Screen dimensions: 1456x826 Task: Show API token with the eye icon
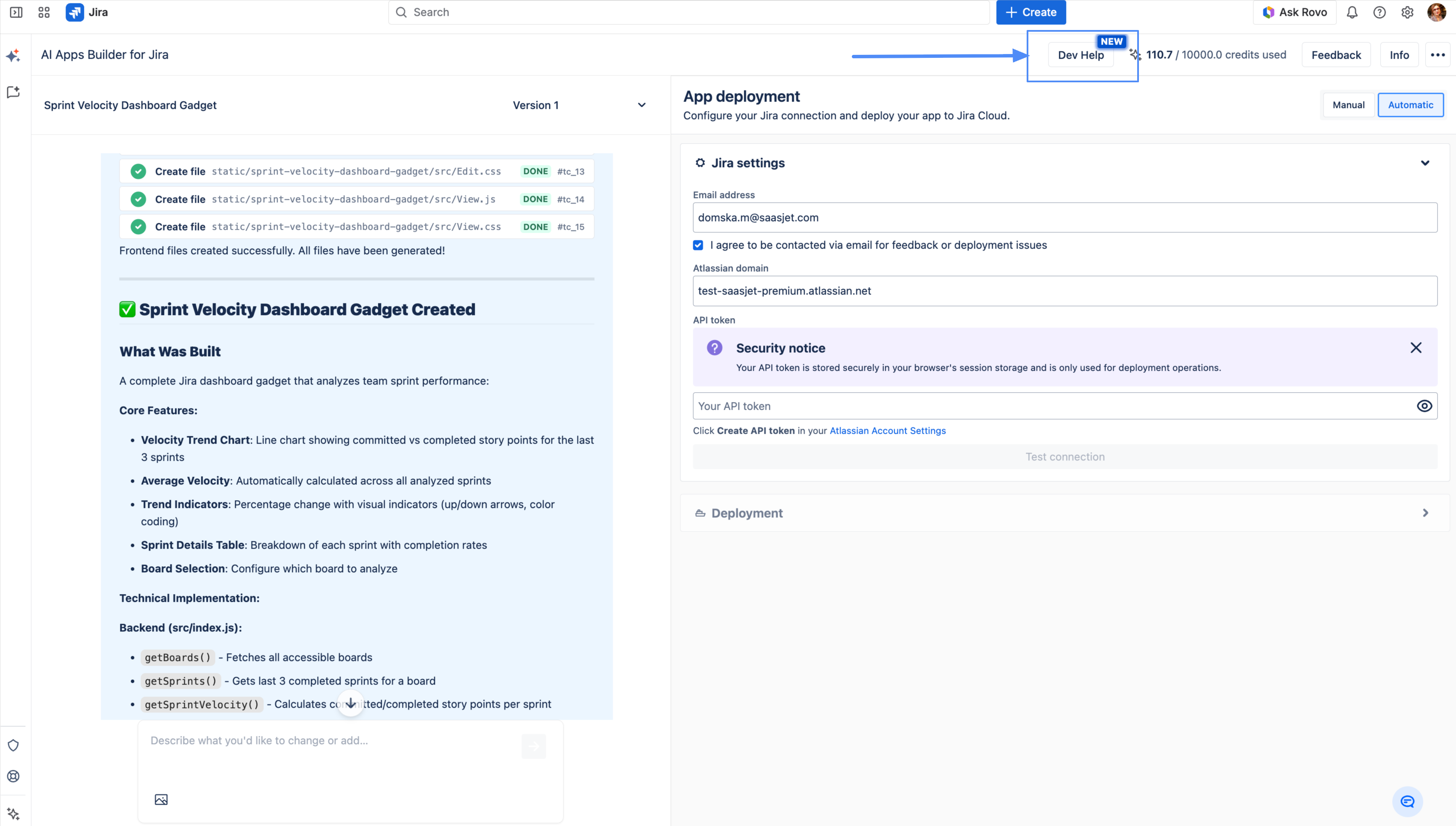coord(1424,406)
